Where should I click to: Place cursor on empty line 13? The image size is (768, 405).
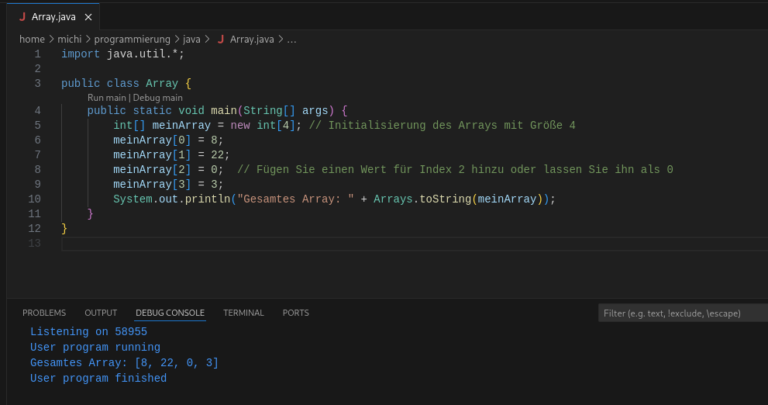click(x=200, y=244)
